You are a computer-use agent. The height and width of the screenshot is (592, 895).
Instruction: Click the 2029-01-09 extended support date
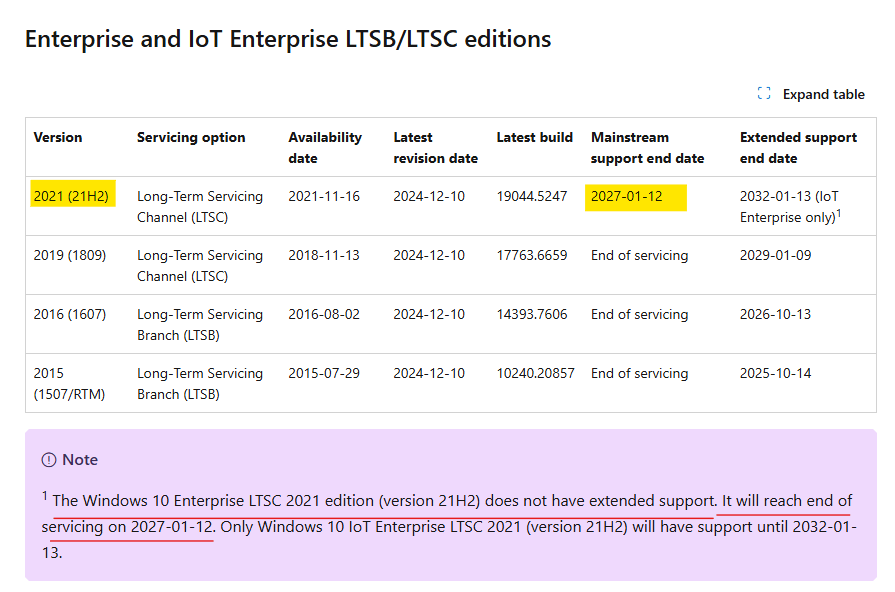click(775, 255)
